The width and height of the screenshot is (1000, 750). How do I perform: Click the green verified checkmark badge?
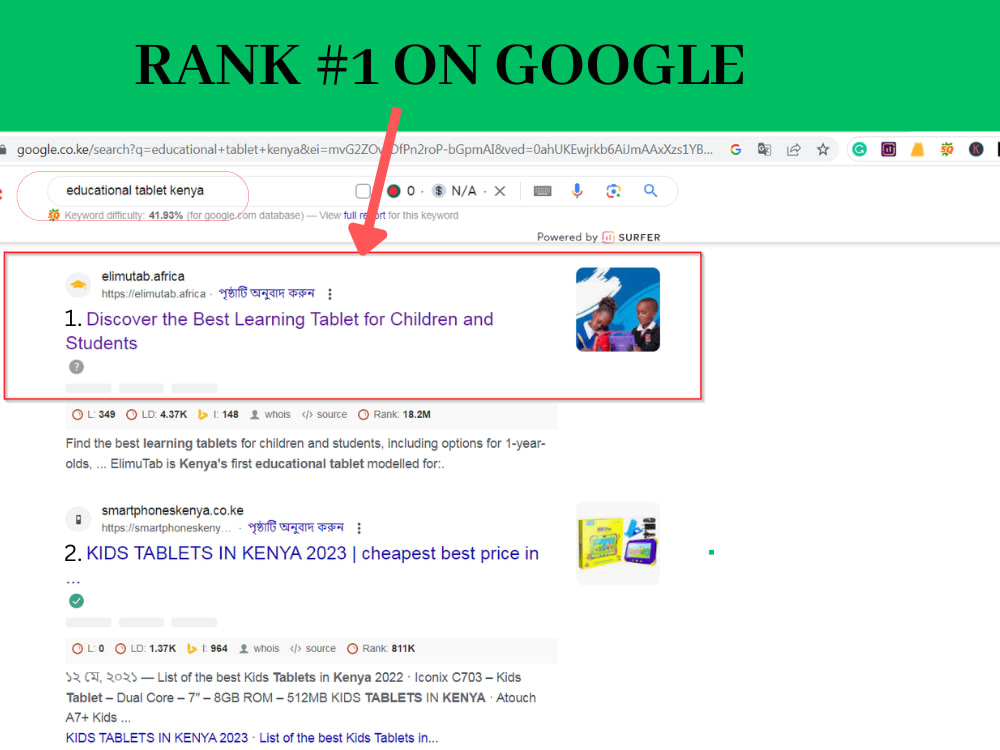[x=77, y=601]
